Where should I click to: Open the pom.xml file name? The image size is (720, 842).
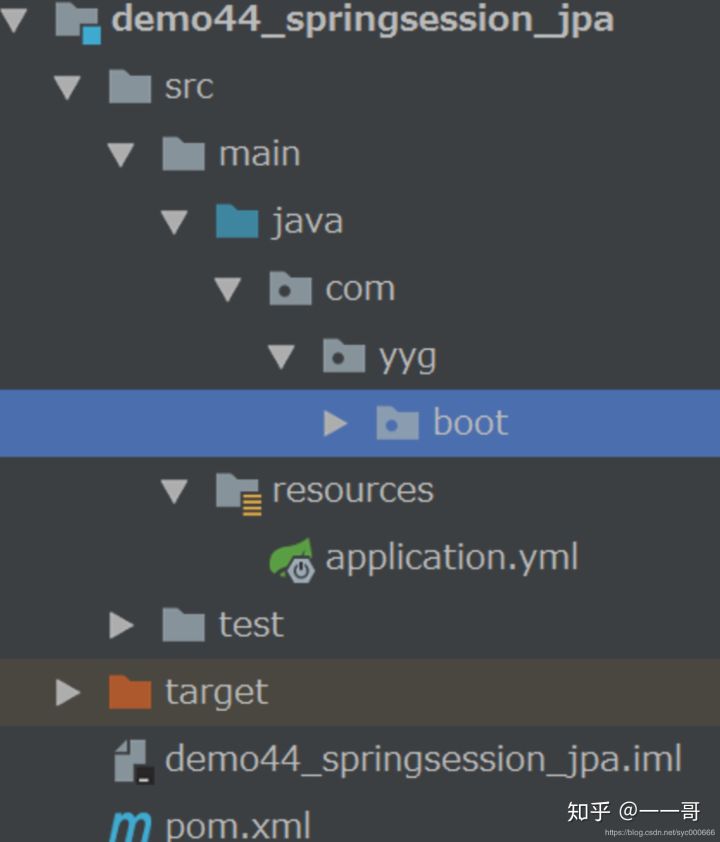(238, 826)
